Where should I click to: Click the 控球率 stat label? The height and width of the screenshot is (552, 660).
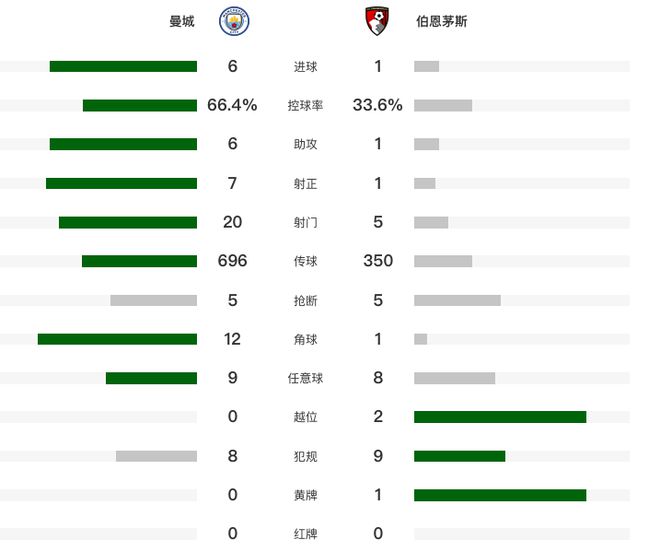click(305, 105)
